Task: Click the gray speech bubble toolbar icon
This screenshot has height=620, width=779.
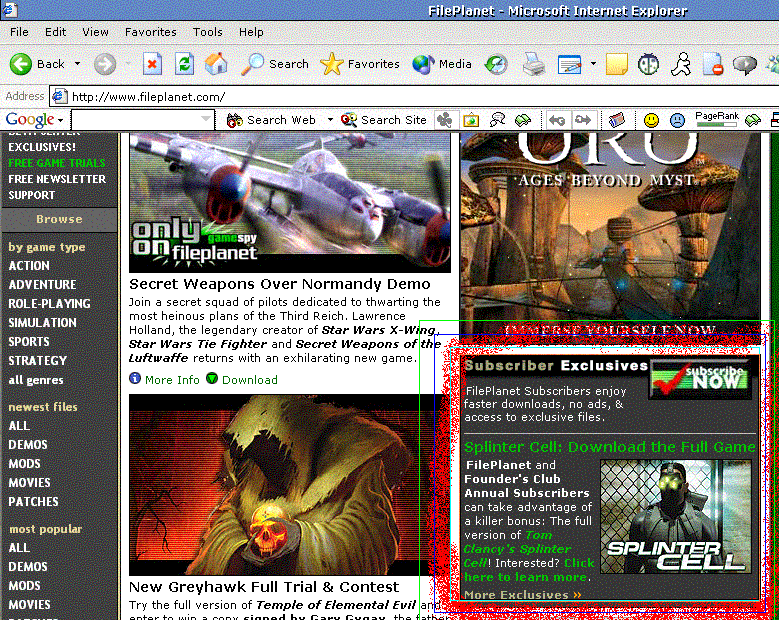Action: coord(744,65)
